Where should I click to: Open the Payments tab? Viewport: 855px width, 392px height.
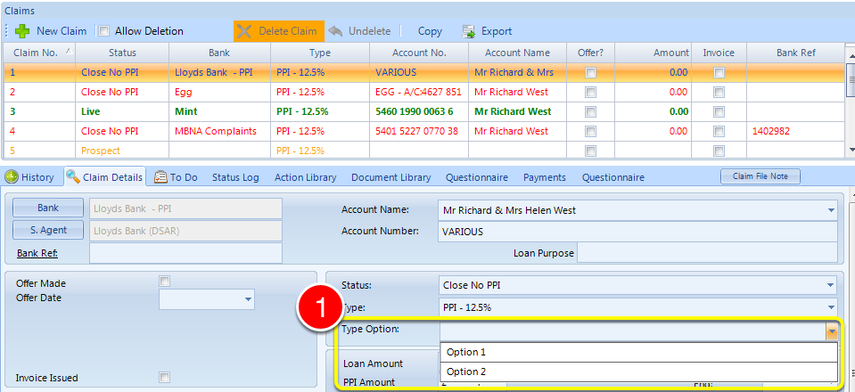[544, 177]
